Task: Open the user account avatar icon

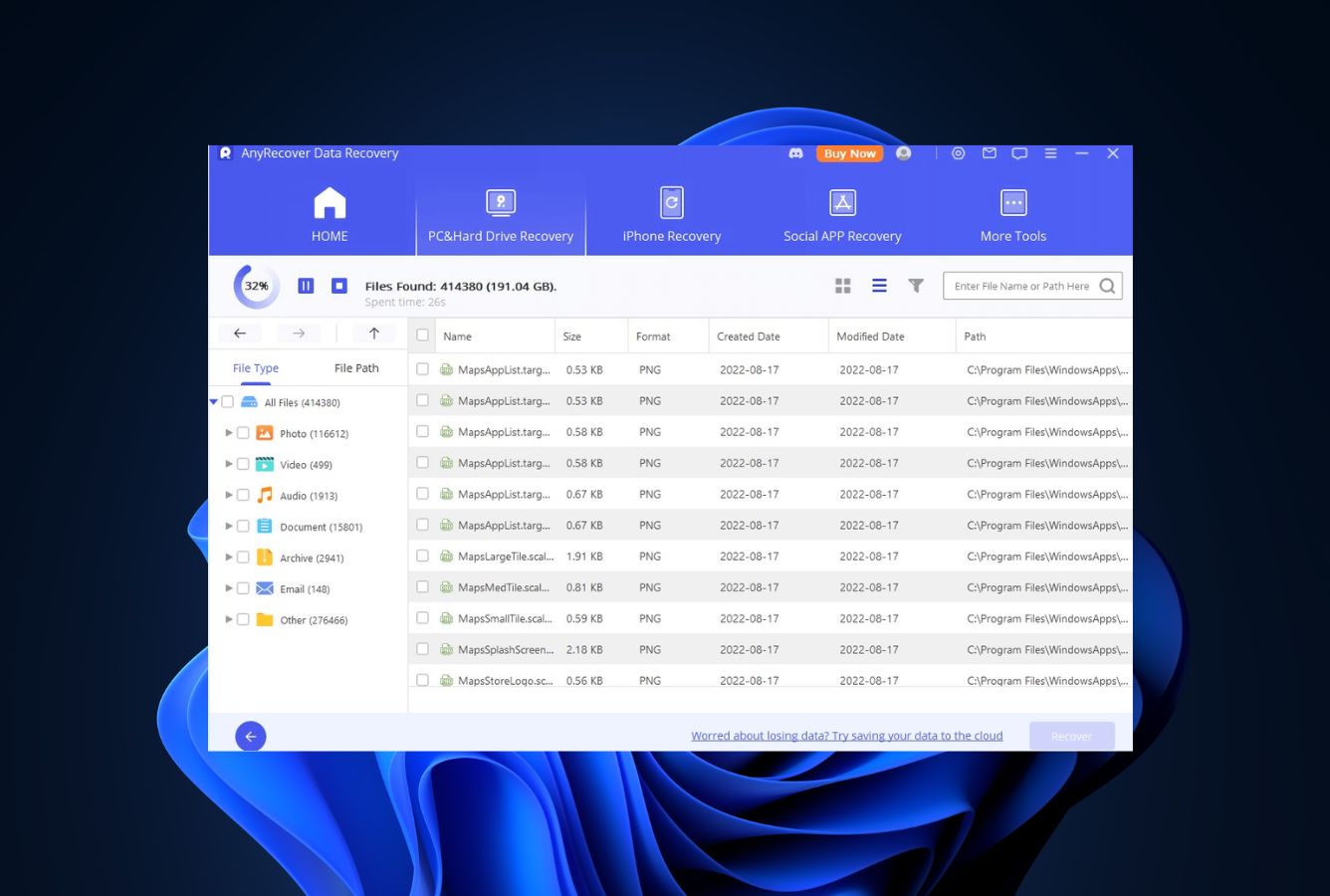Action: click(904, 153)
